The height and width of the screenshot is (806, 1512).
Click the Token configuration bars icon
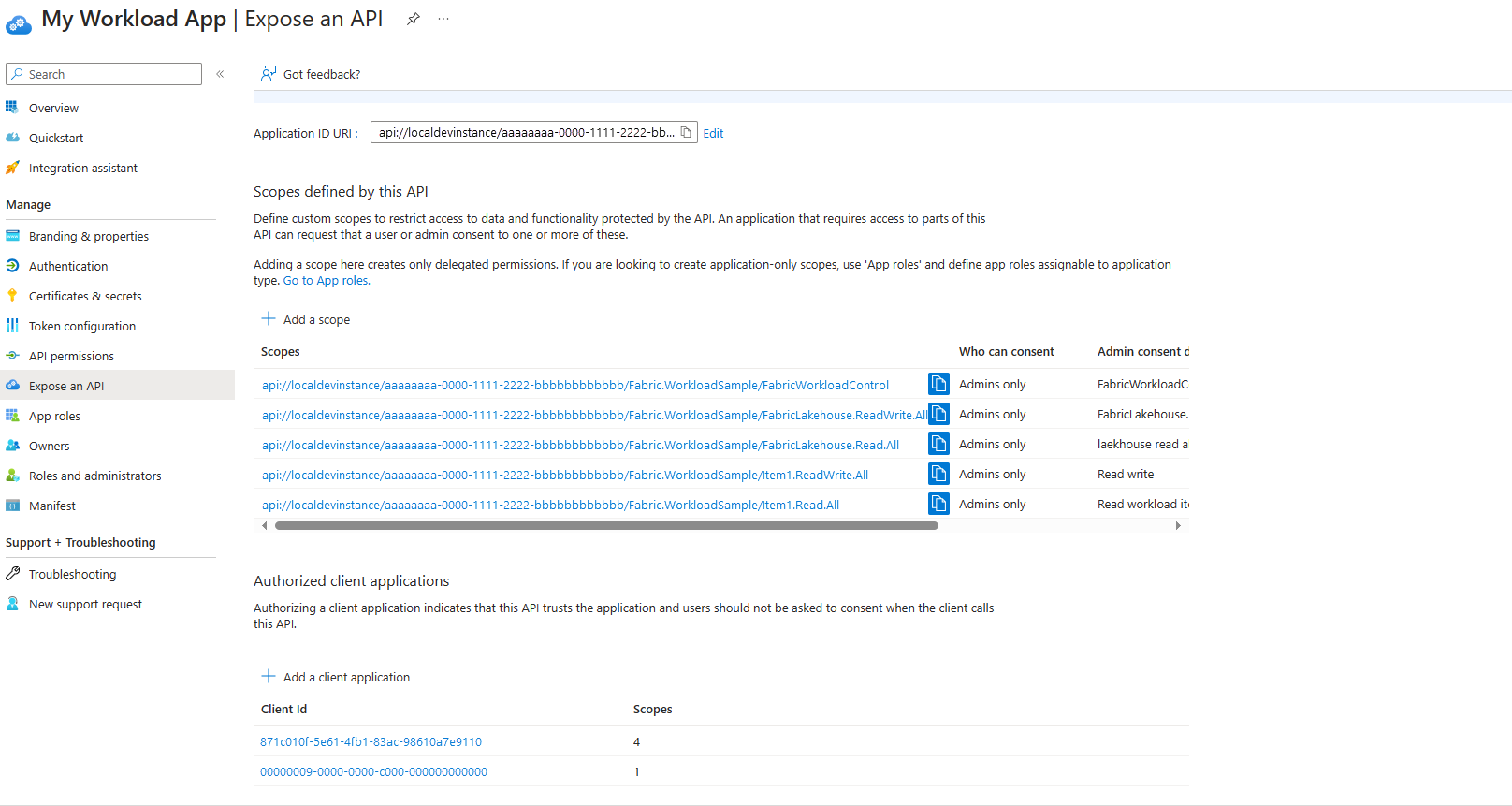click(12, 325)
